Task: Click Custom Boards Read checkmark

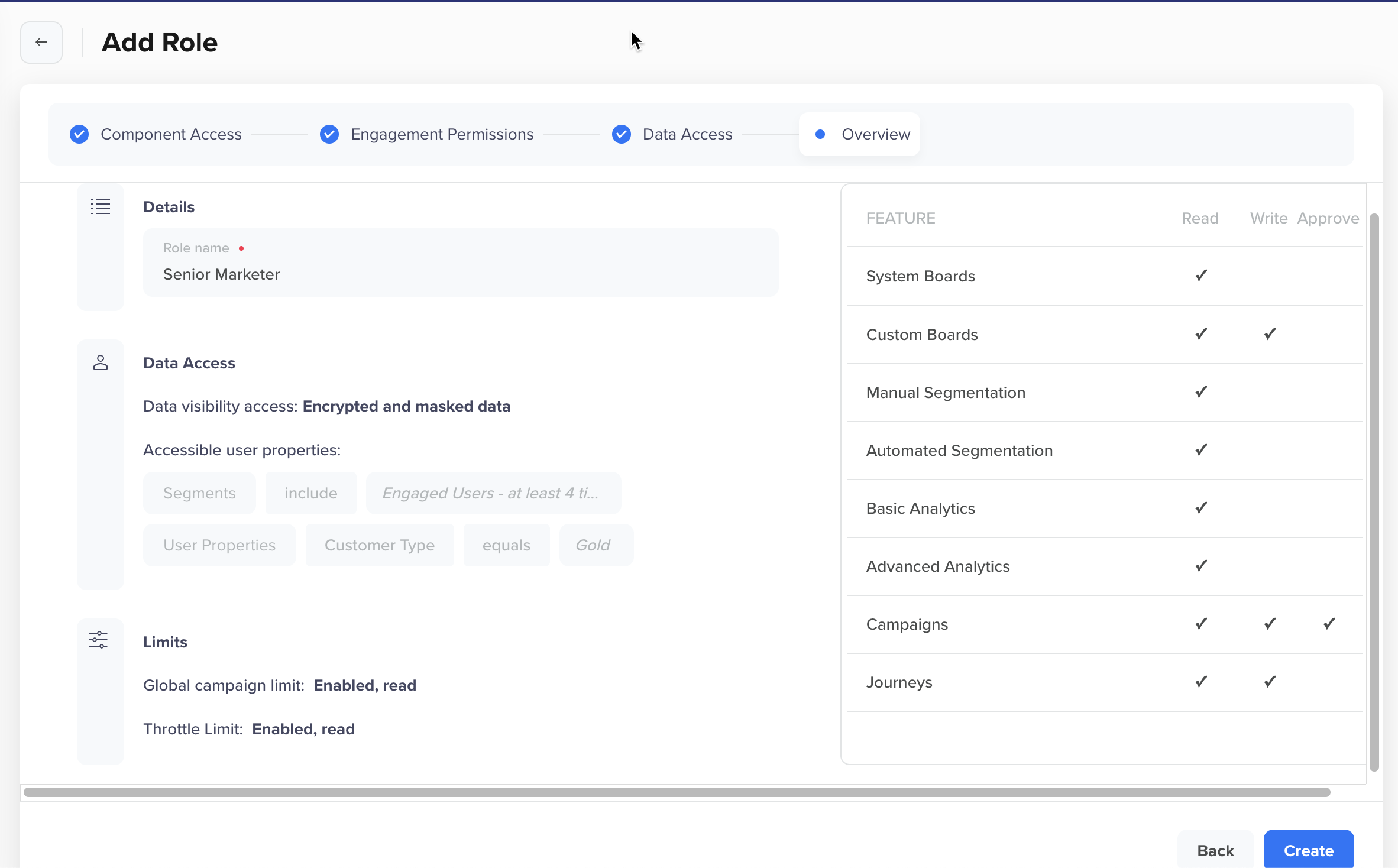Action: (1201, 334)
